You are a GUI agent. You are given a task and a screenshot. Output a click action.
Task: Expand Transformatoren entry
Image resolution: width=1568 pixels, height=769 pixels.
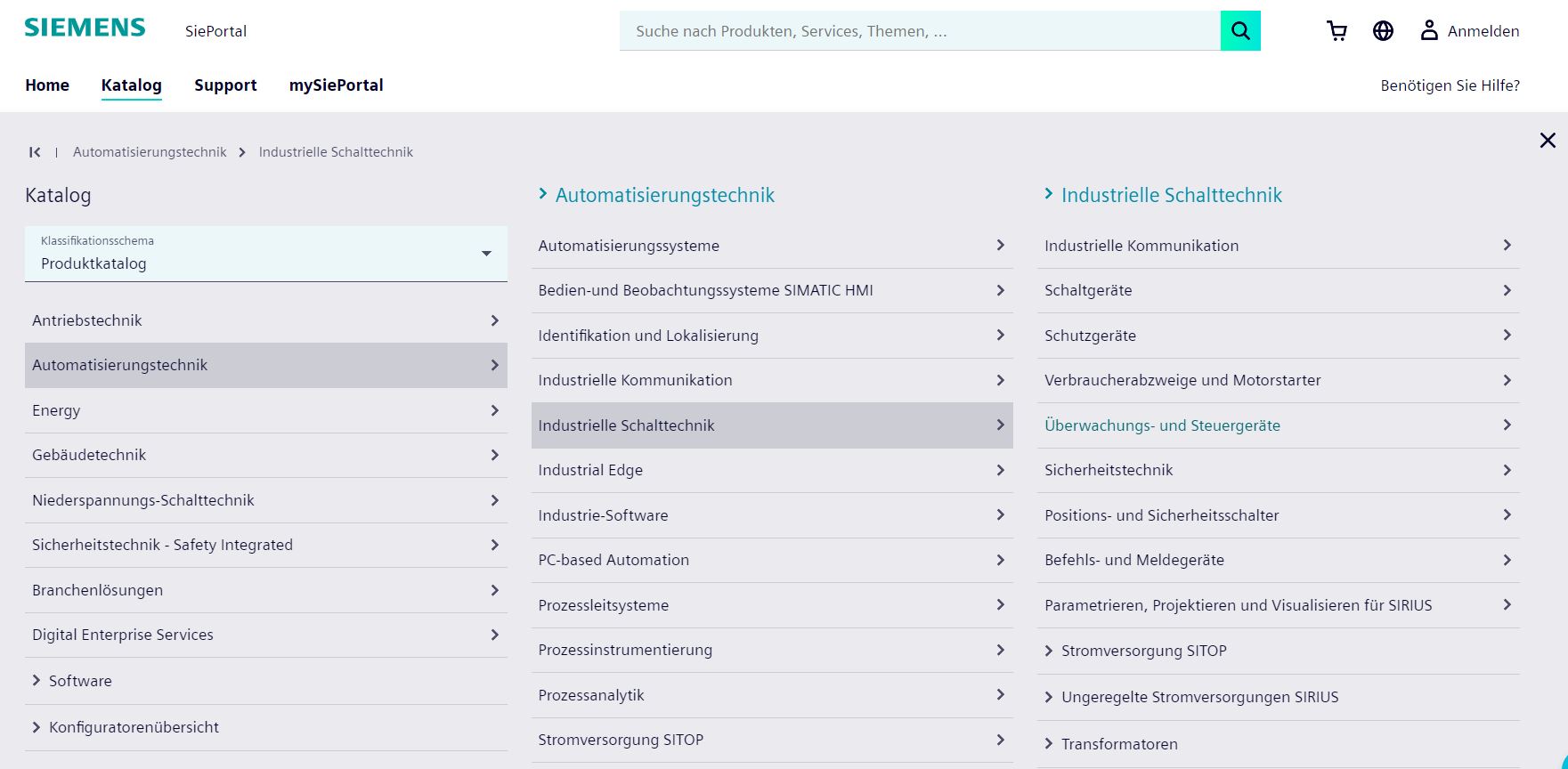(x=1279, y=744)
